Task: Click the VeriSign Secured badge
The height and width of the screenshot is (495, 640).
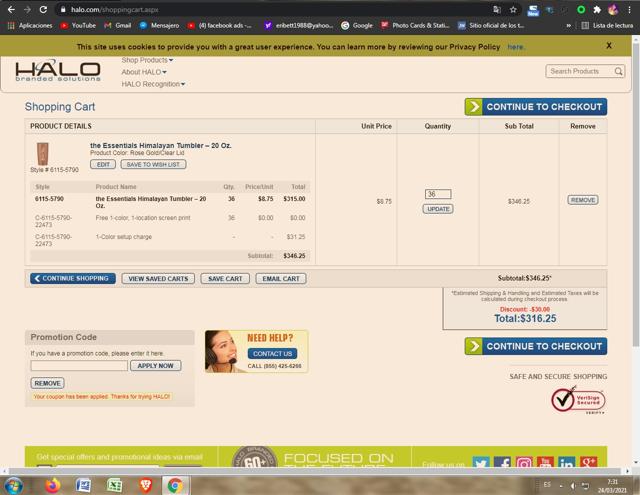Action: [578, 400]
